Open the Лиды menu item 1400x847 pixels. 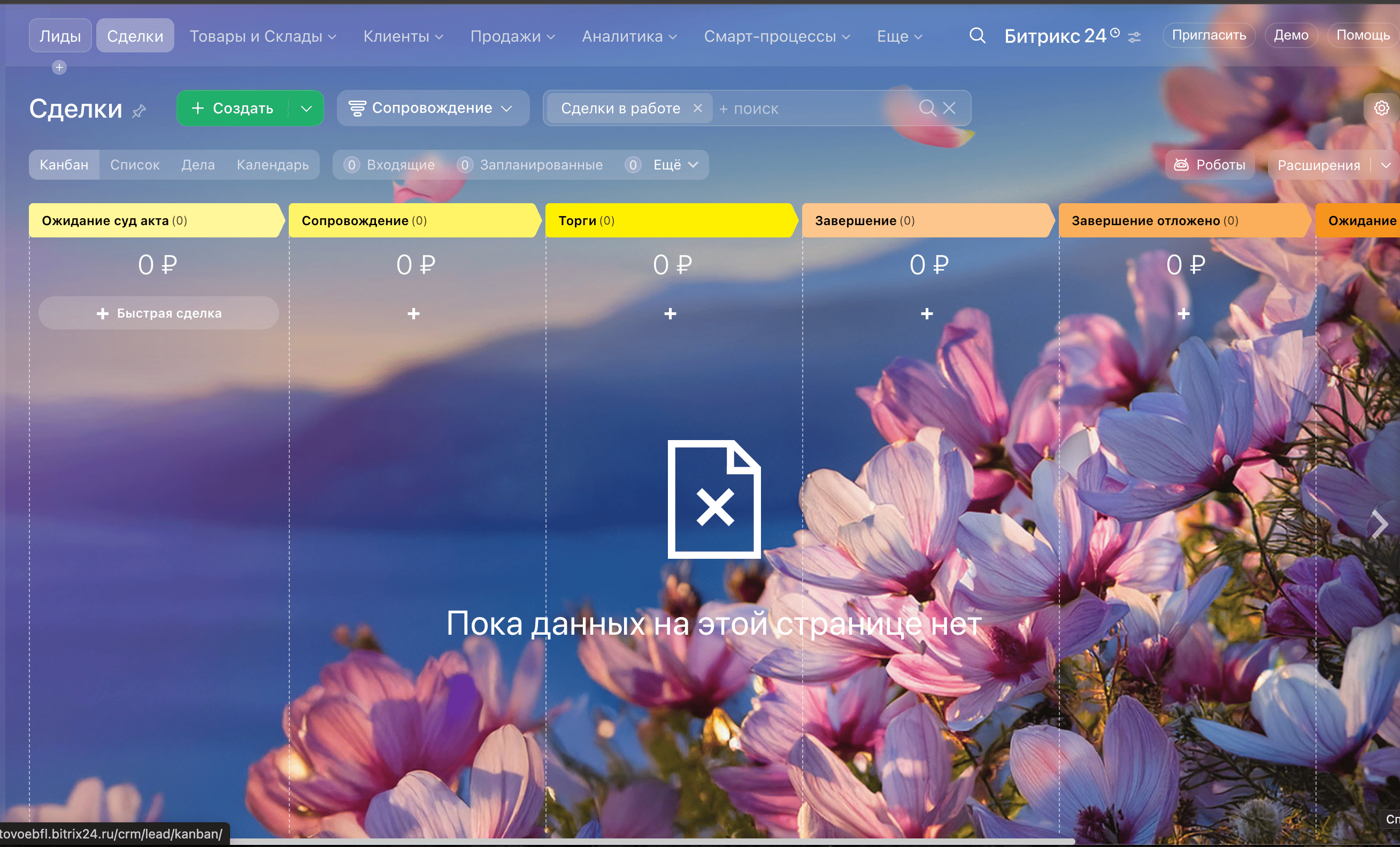coord(60,36)
